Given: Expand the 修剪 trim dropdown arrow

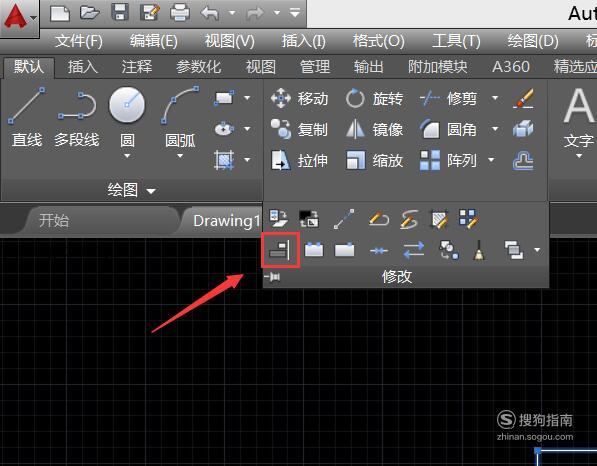Looking at the screenshot, I should click(x=495, y=98).
